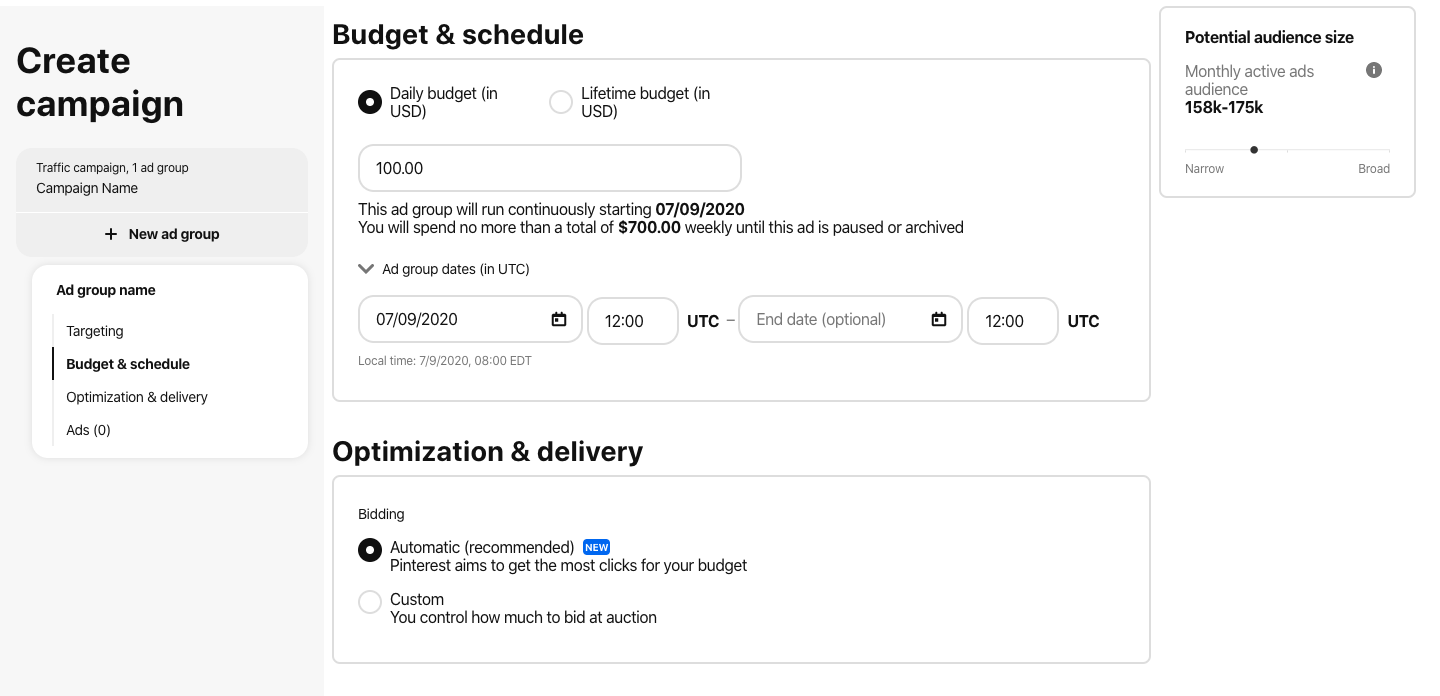The image size is (1440, 696).
Task: Choose Custom bidding option
Action: [369, 601]
